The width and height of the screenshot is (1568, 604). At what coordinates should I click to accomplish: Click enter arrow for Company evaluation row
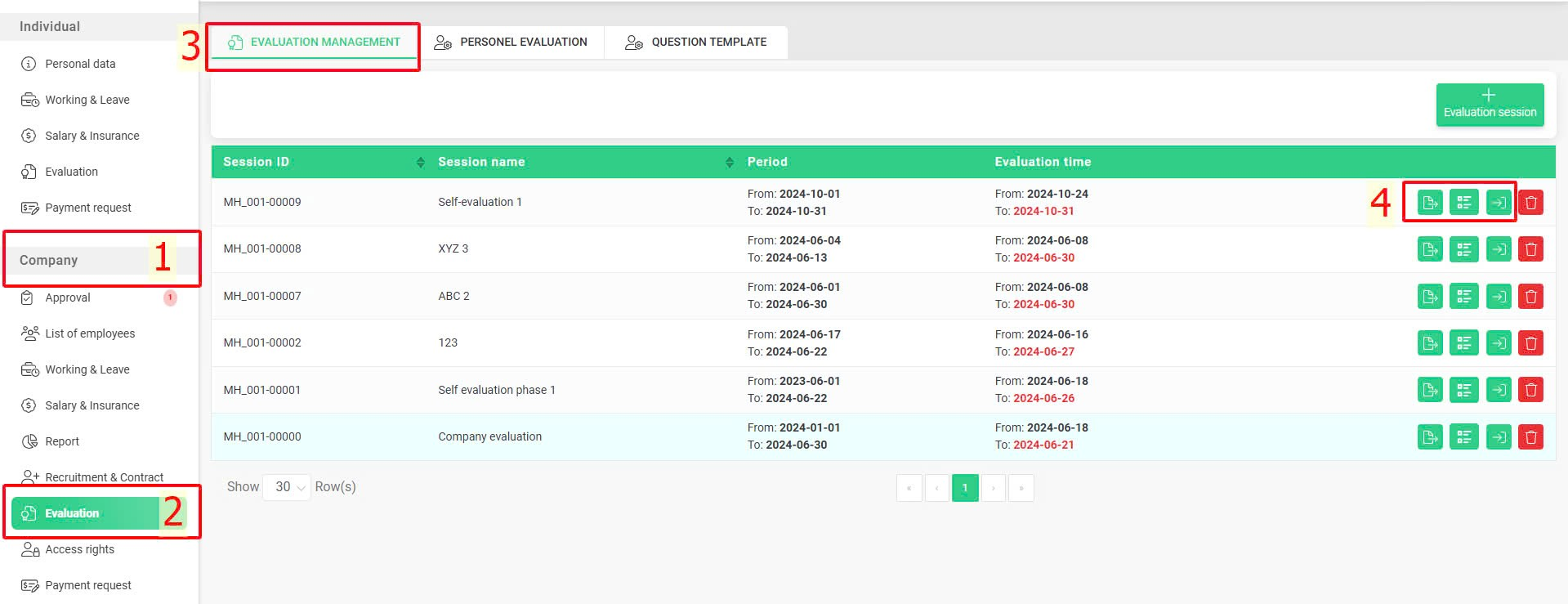[x=1499, y=436]
